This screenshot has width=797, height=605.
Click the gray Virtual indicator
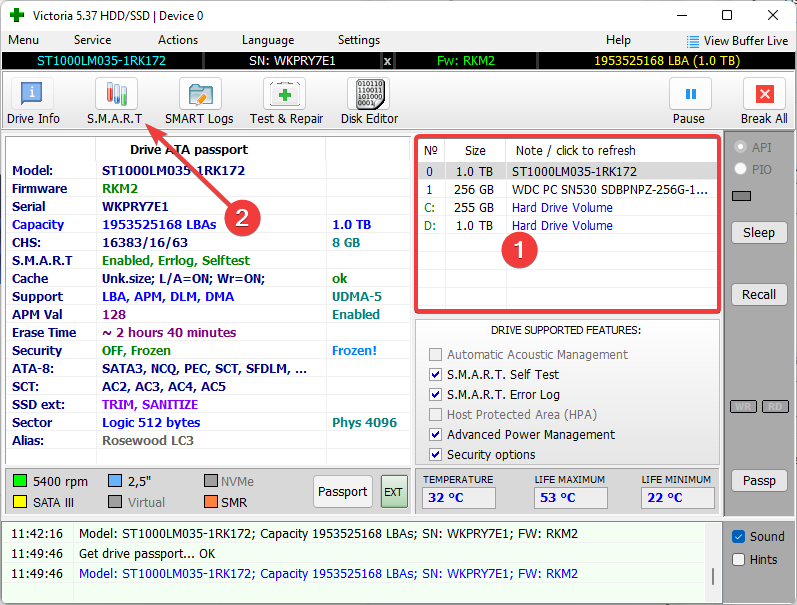coord(115,502)
